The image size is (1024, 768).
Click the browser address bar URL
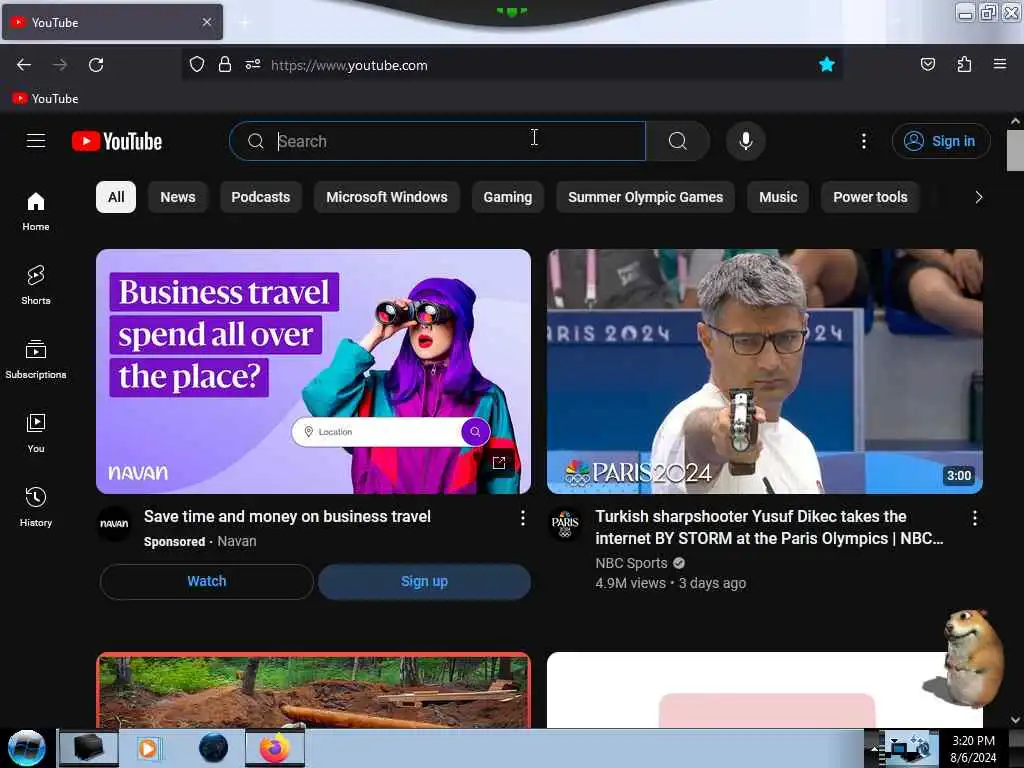pos(349,65)
